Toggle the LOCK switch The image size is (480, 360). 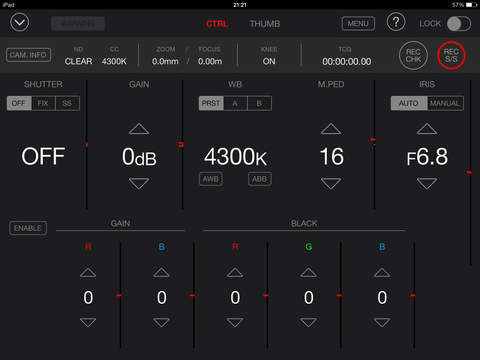(x=459, y=24)
